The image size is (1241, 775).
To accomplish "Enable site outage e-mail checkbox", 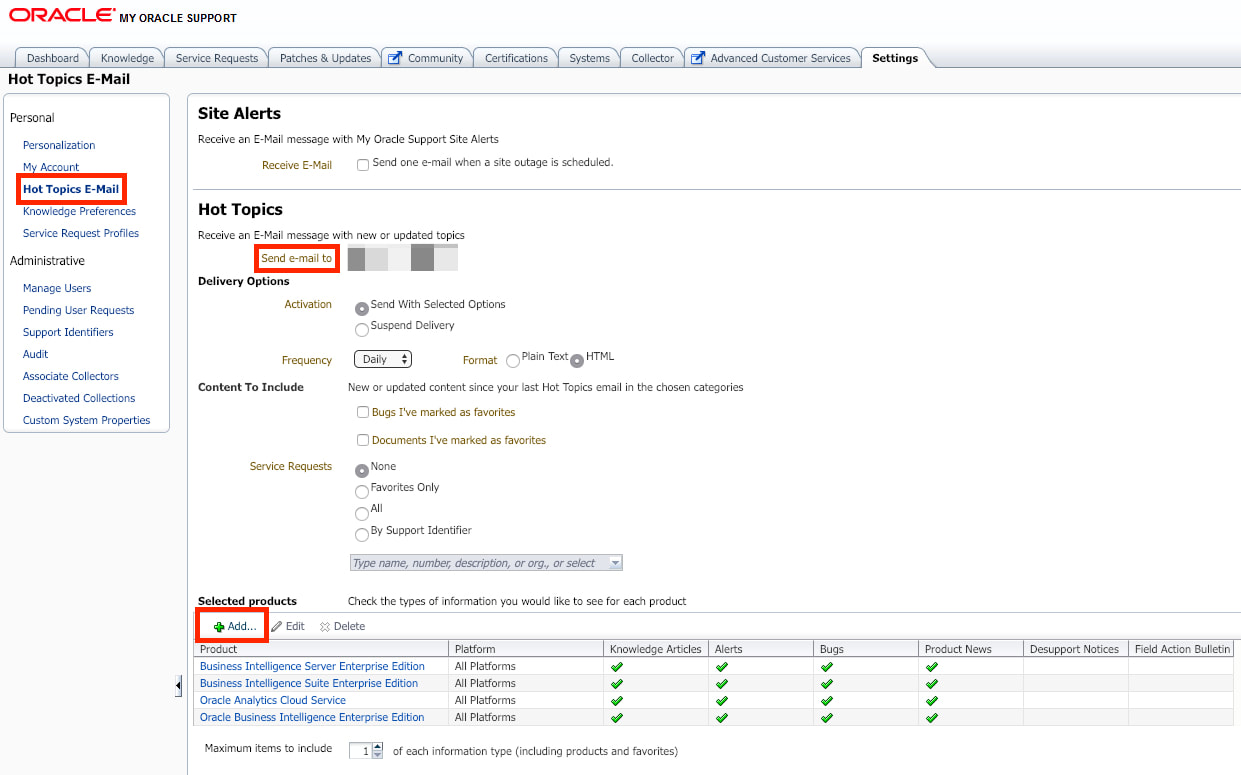I will pyautogui.click(x=363, y=165).
